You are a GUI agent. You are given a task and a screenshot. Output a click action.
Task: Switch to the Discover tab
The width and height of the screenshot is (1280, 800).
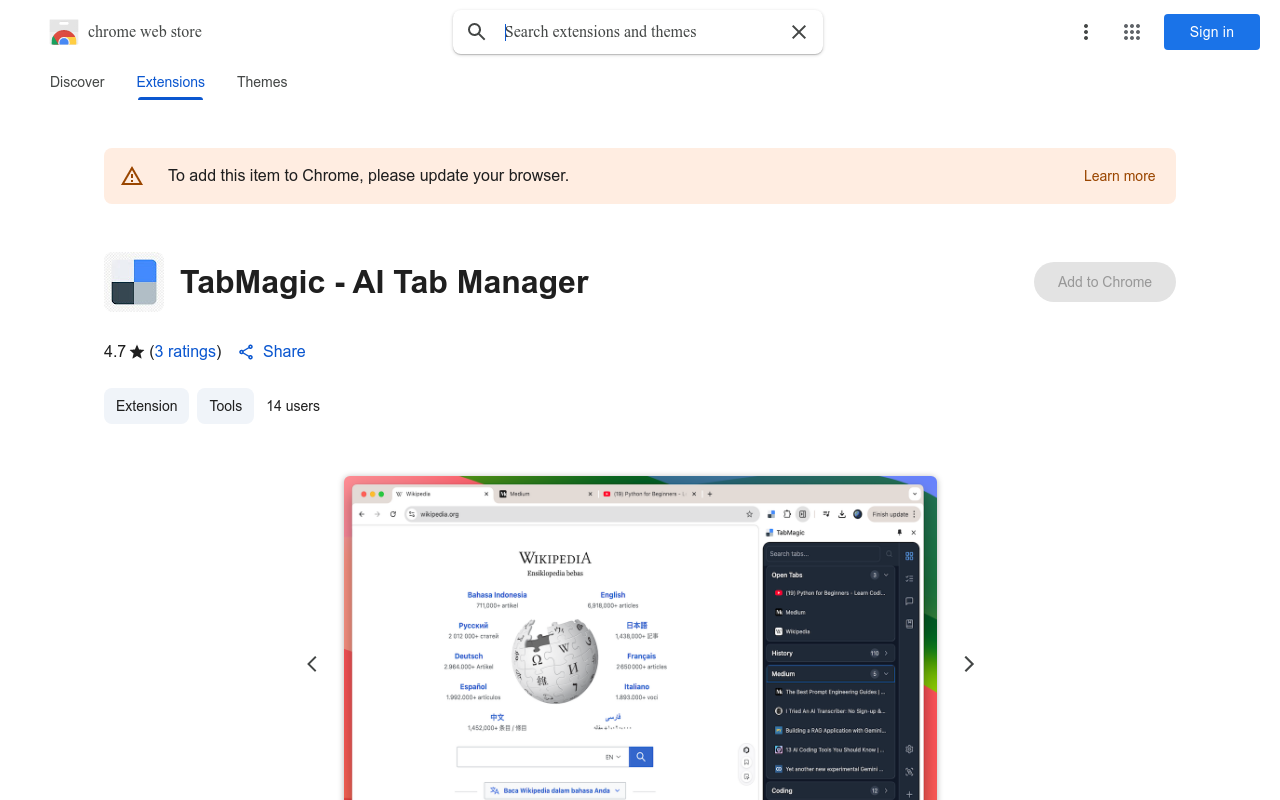coord(77,82)
